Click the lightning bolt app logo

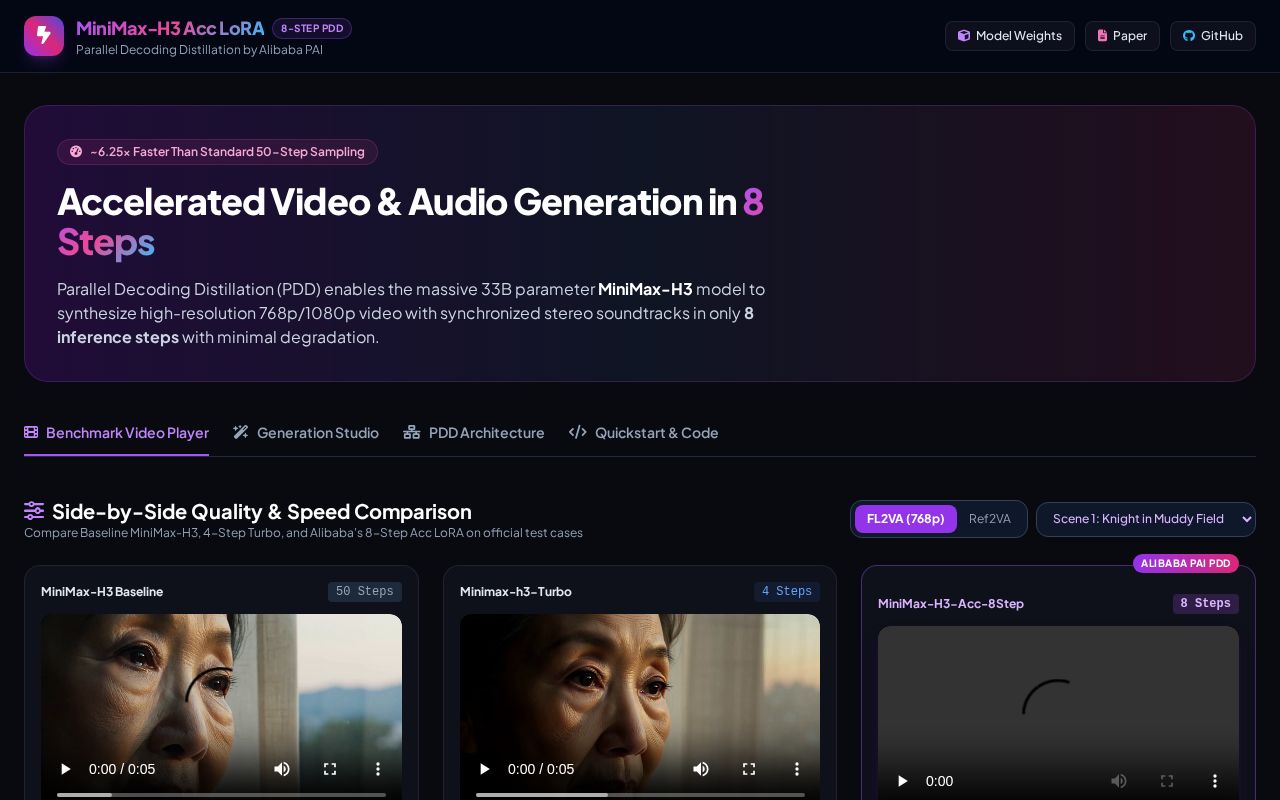tap(44, 36)
